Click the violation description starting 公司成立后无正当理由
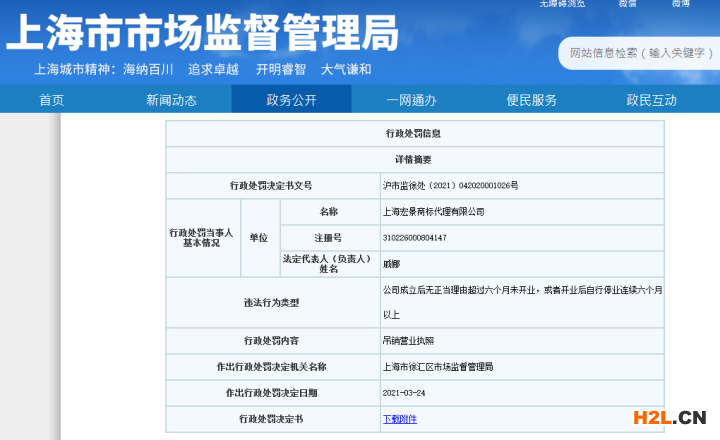 (523, 302)
